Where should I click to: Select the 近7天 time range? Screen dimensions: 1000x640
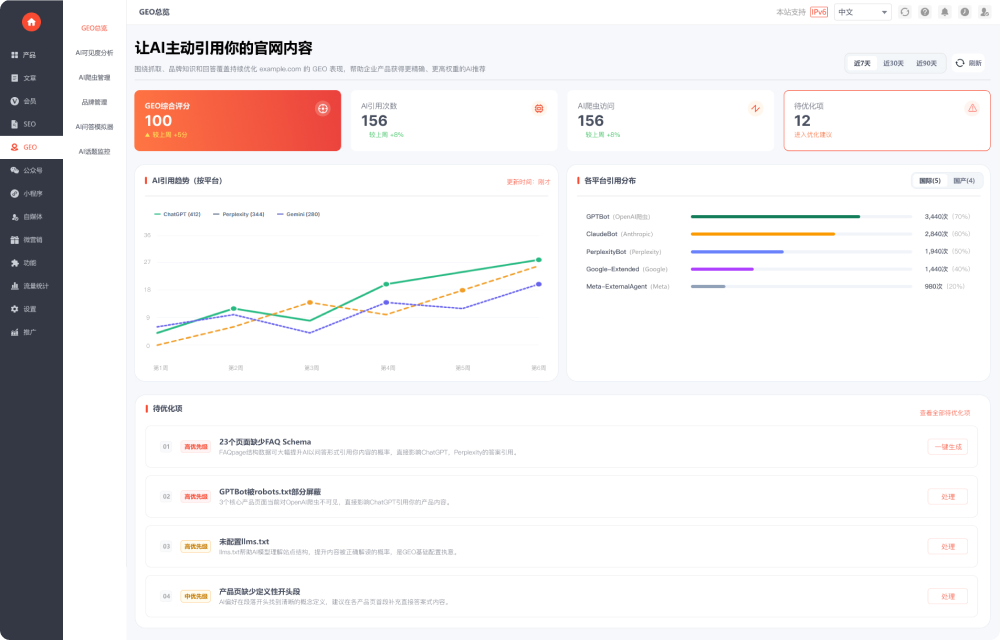[x=862, y=63]
